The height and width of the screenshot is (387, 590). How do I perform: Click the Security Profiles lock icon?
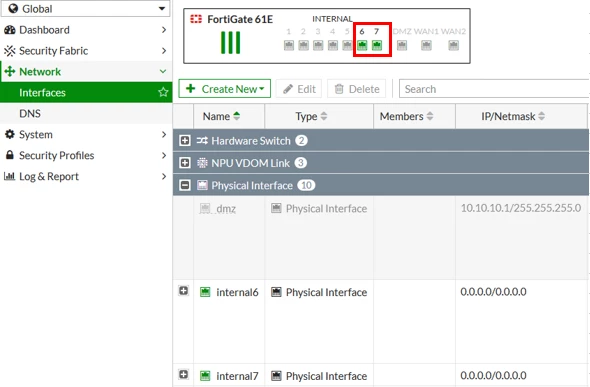tap(10, 155)
